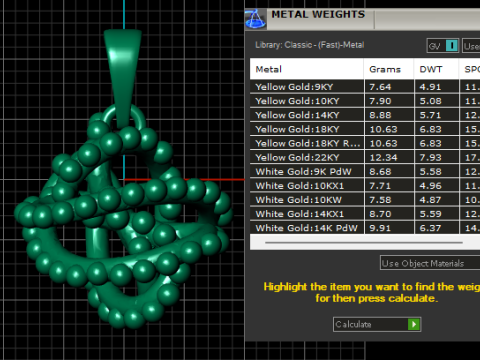Image resolution: width=480 pixels, height=360 pixels.
Task: Select the Yellow Gold:10KY row
Action: tap(365, 101)
